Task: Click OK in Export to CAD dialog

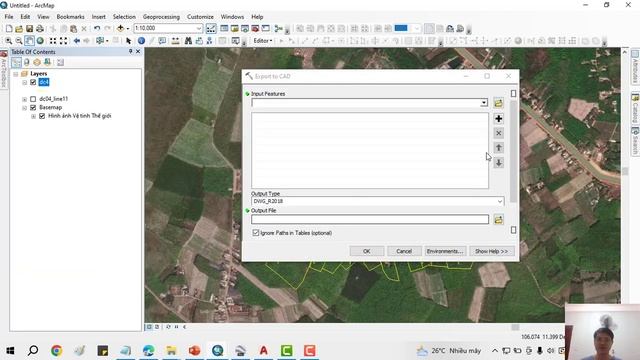Action: coord(367,251)
